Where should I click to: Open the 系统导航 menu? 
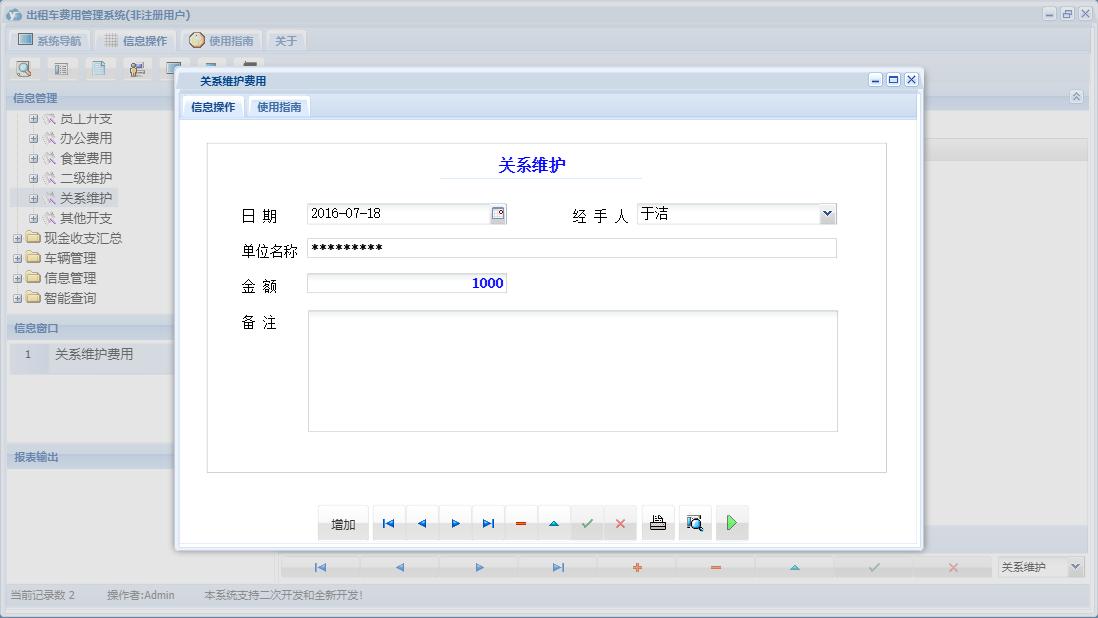[48, 40]
